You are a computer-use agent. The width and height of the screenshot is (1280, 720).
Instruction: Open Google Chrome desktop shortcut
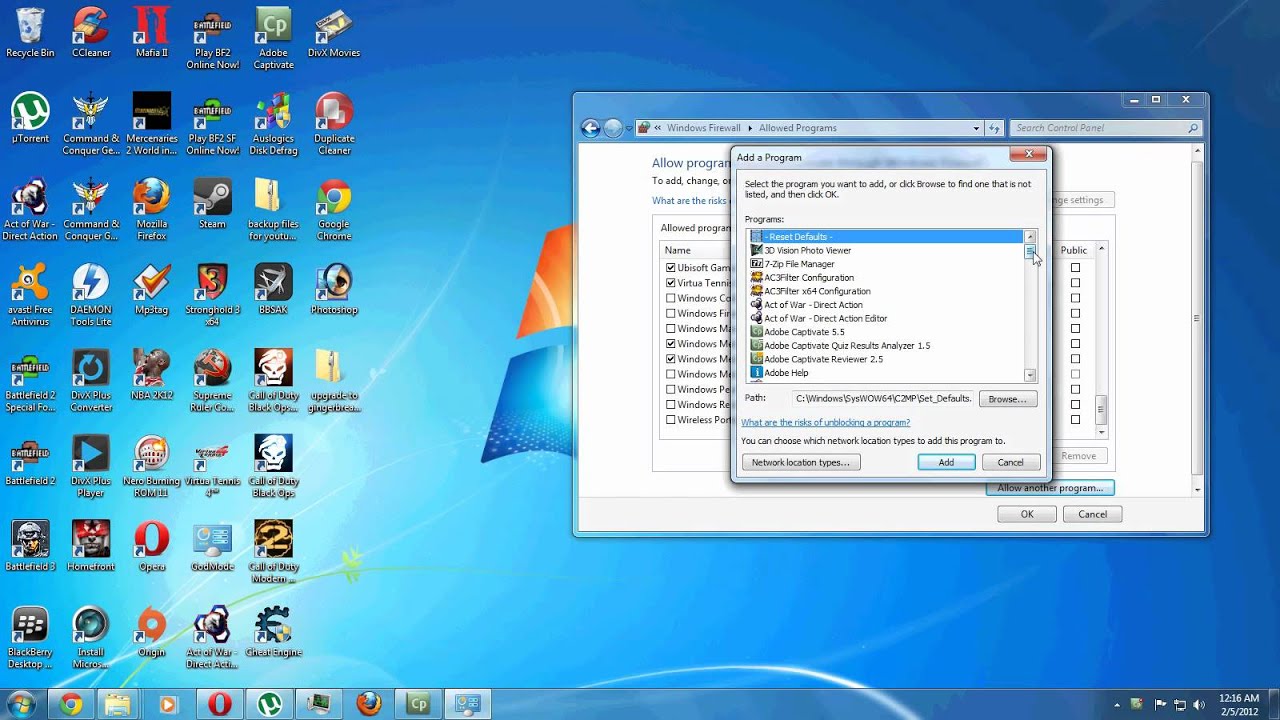pos(334,209)
